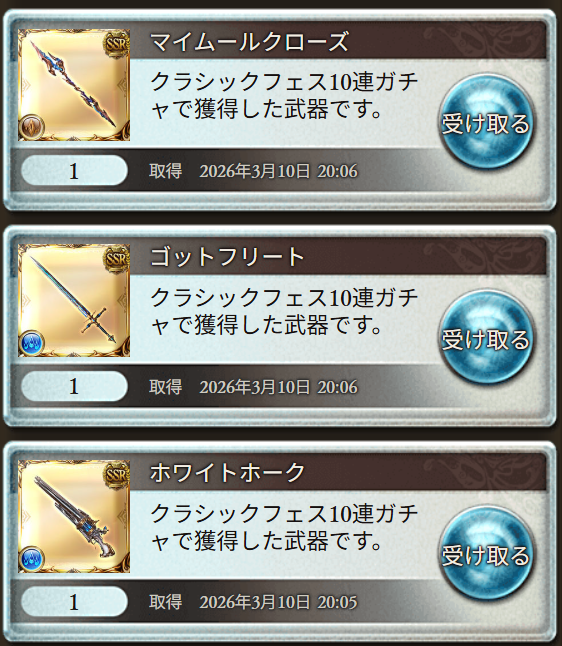The width and height of the screenshot is (562, 646).
Task: Click the quantity 1 field for ホワイトホーク
Action: tap(74, 602)
